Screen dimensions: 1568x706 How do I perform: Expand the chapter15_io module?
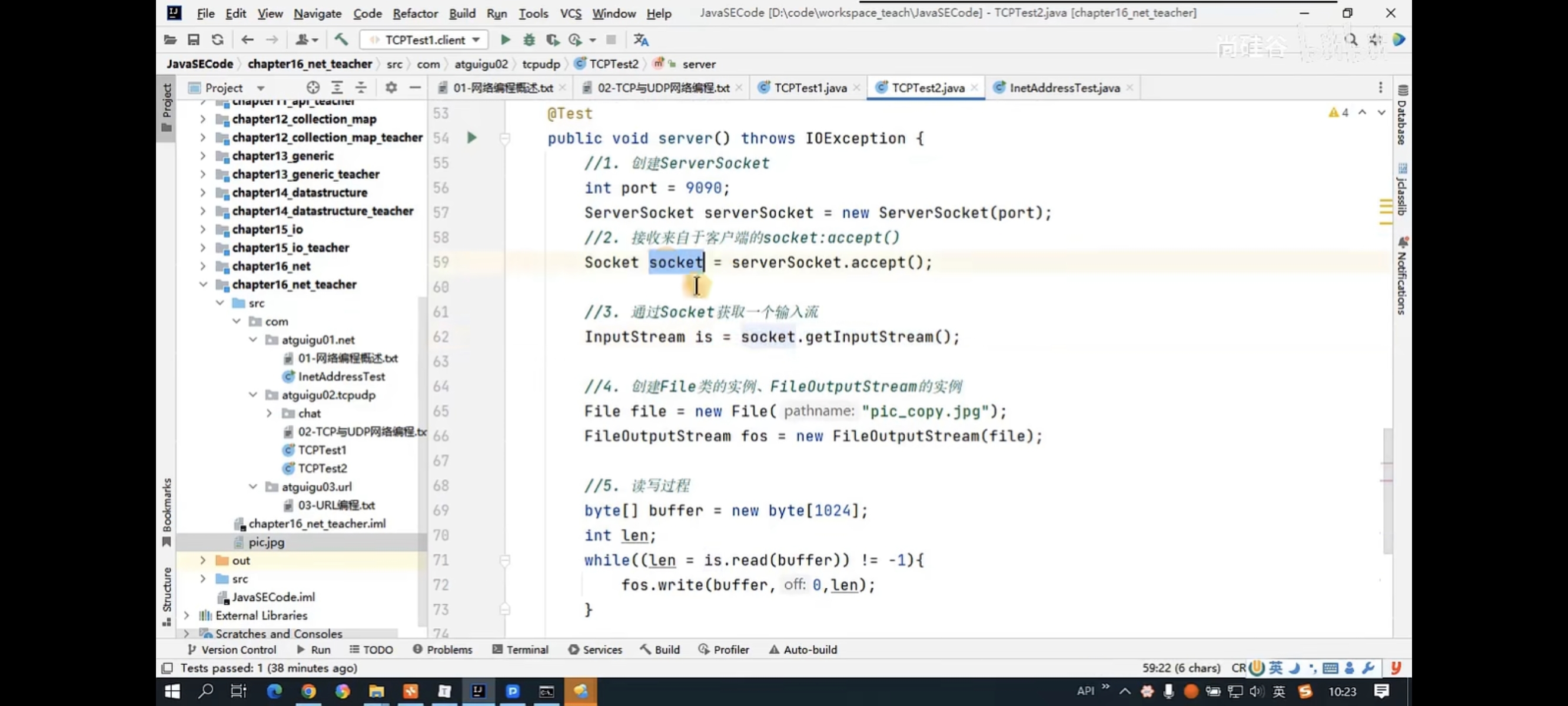pyautogui.click(x=203, y=229)
